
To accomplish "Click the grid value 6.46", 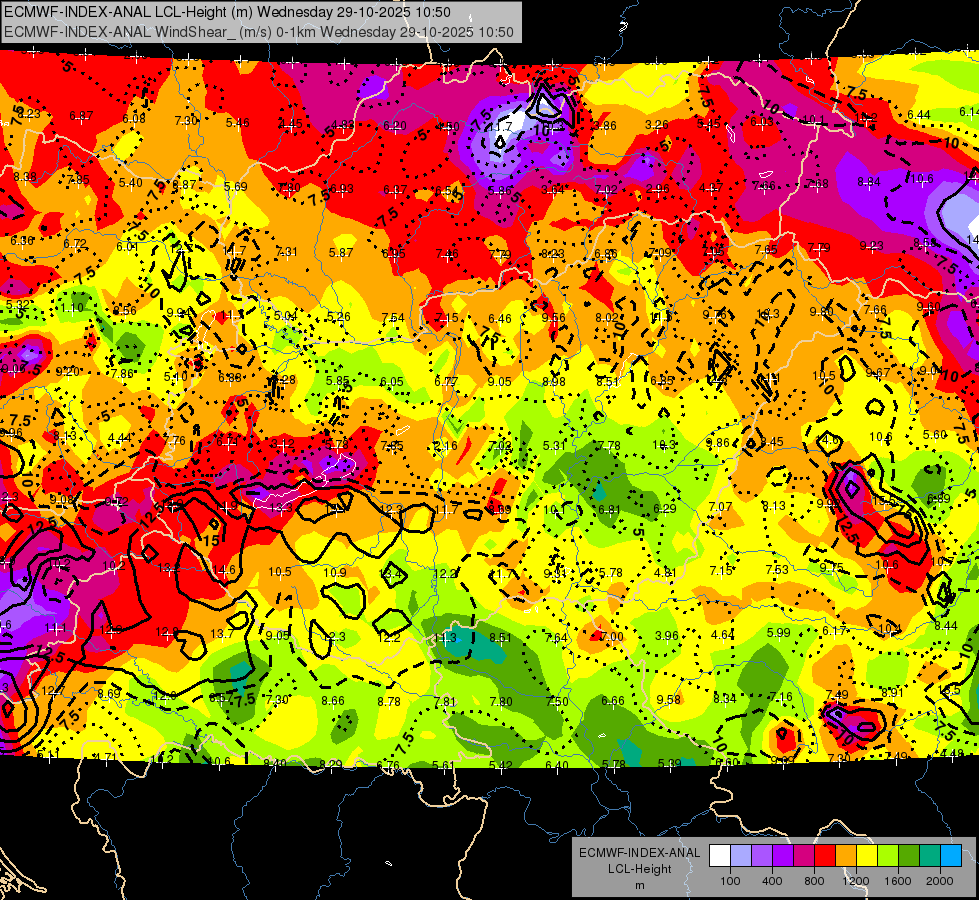I will pos(500,319).
